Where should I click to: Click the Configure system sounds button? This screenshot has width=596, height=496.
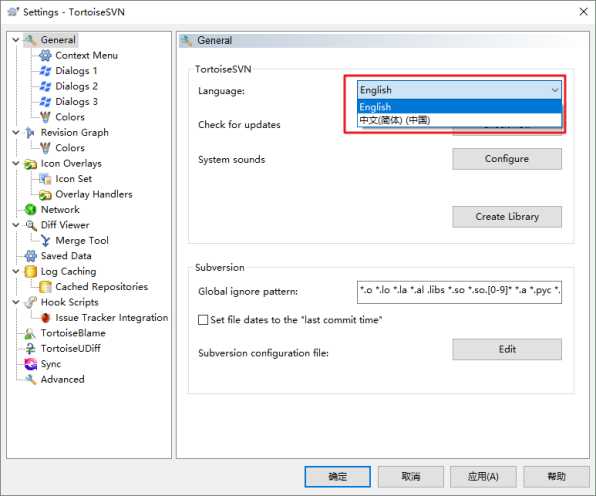click(x=507, y=159)
